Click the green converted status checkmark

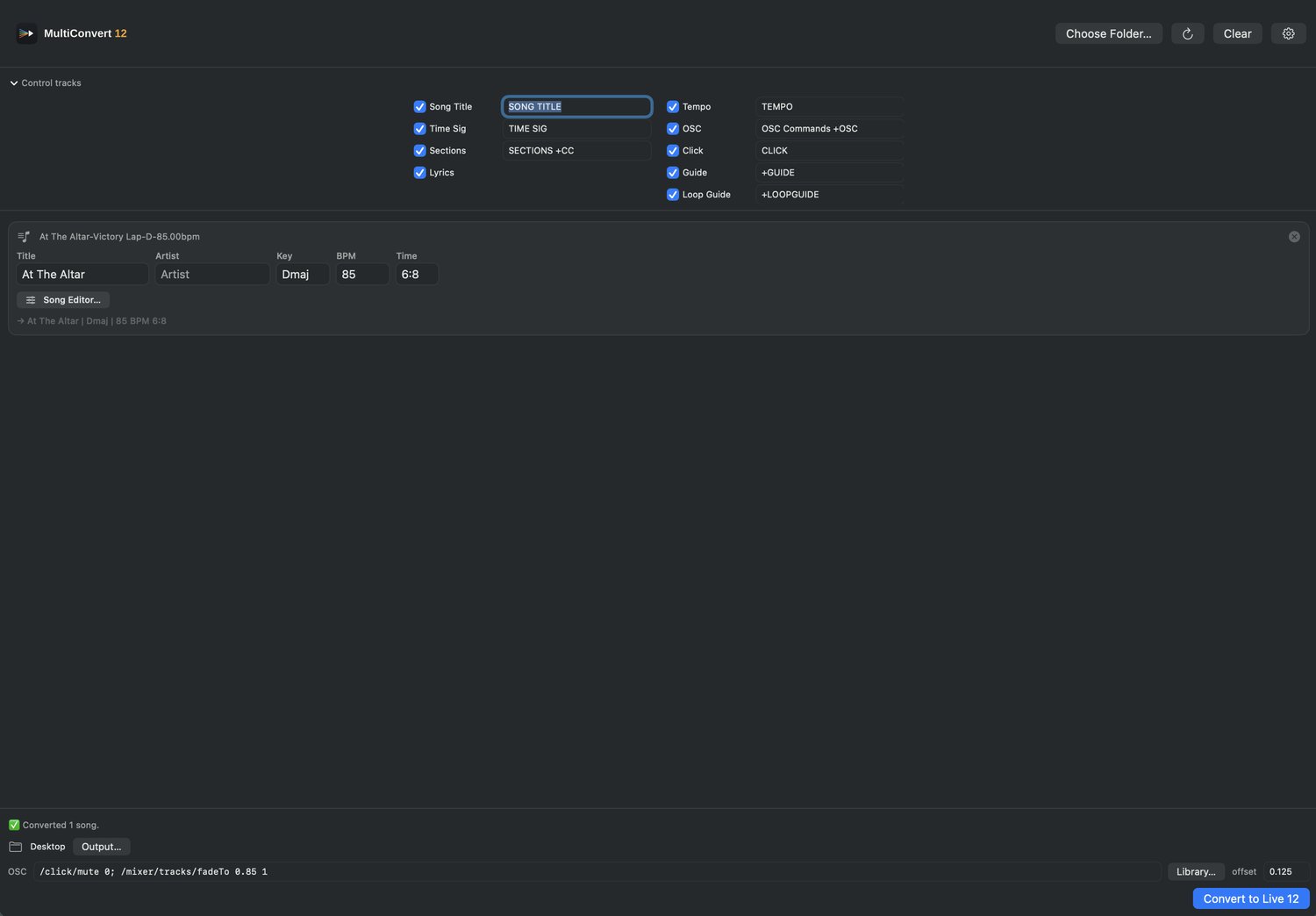coord(14,825)
